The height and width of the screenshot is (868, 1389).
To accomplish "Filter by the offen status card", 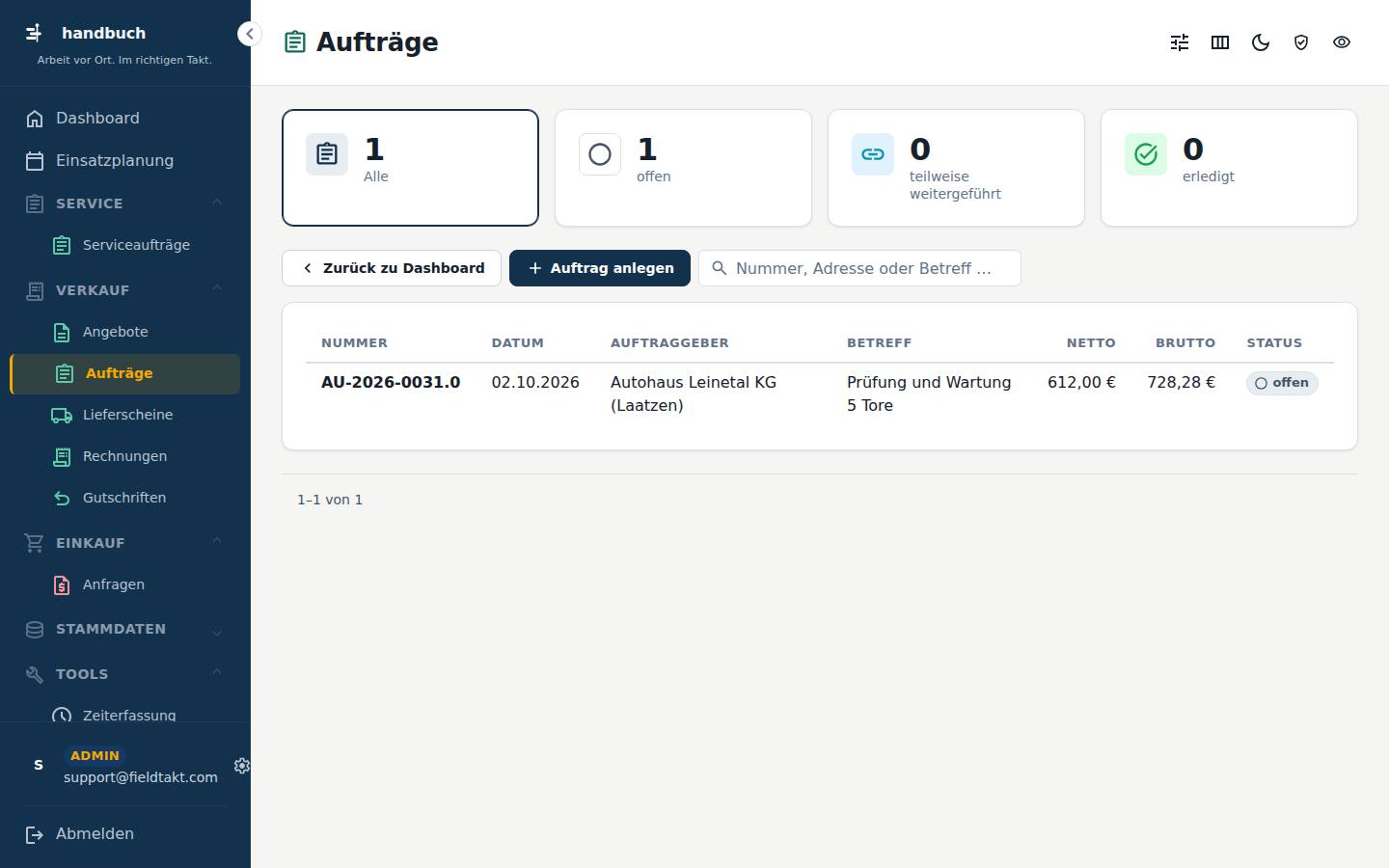I will 683,168.
